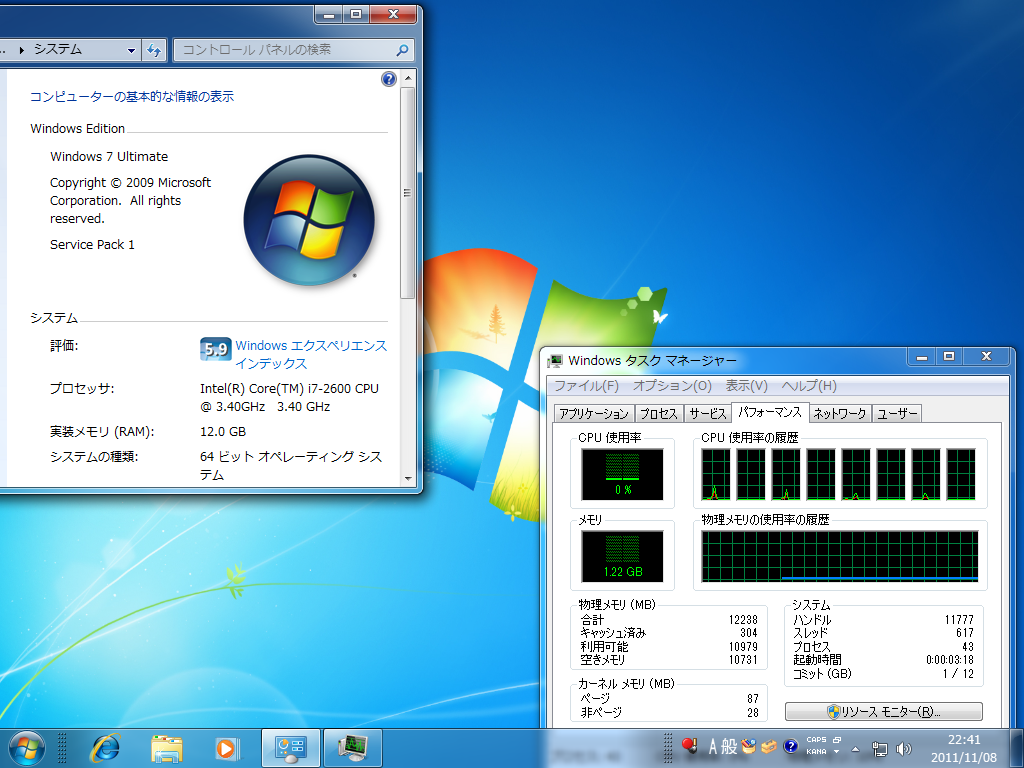1024x768 pixels.
Task: Click the 起動時間 value '0:00:03:18'
Action: [950, 660]
